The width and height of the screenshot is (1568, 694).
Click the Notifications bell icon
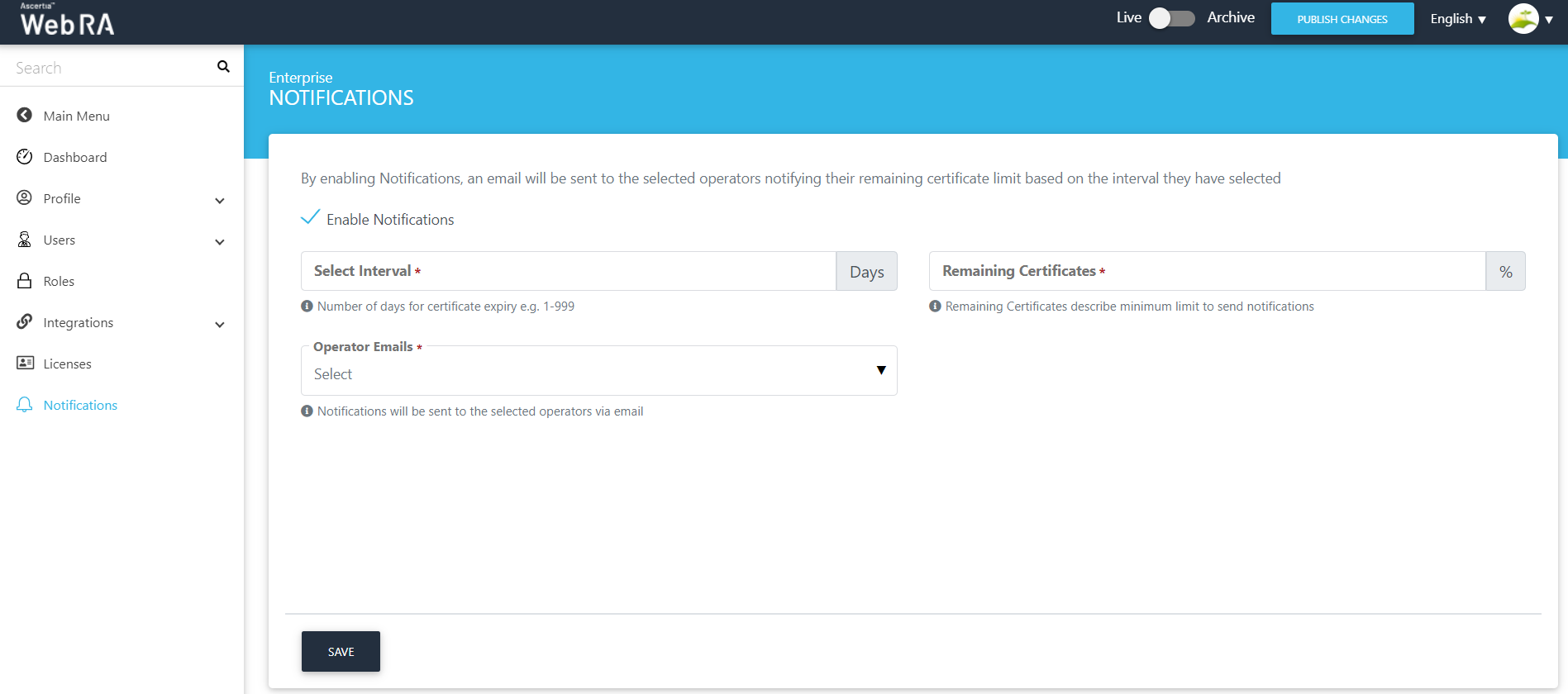tap(25, 404)
